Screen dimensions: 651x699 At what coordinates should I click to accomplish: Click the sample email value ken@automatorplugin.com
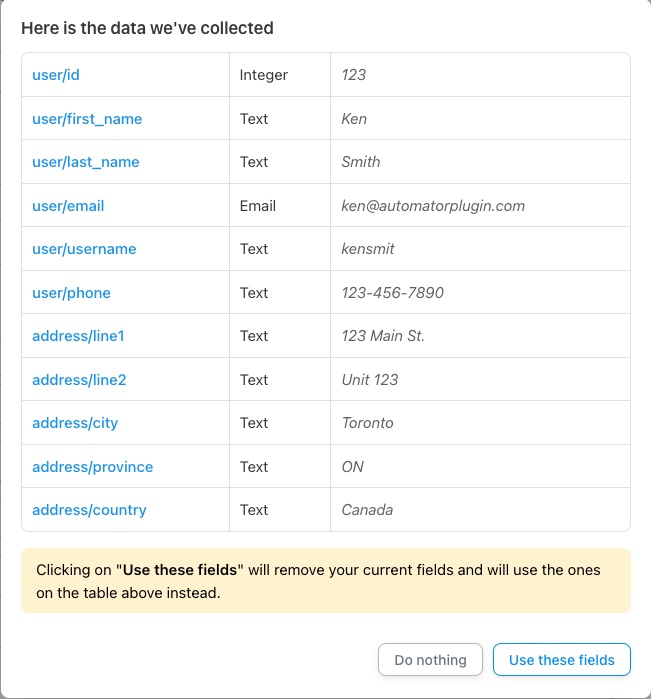[x=433, y=206]
